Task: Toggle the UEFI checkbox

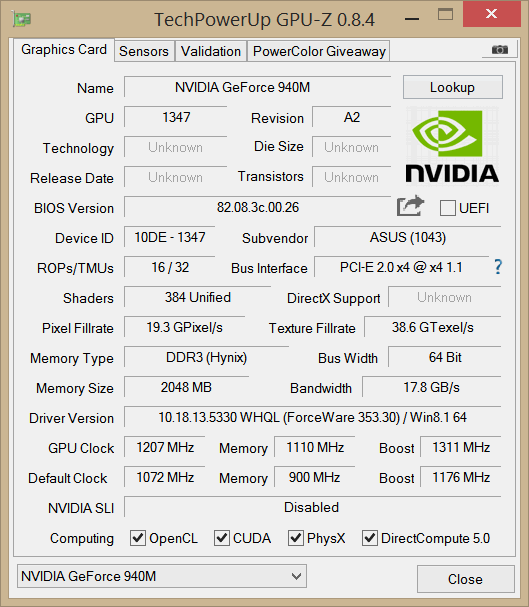Action: [447, 208]
